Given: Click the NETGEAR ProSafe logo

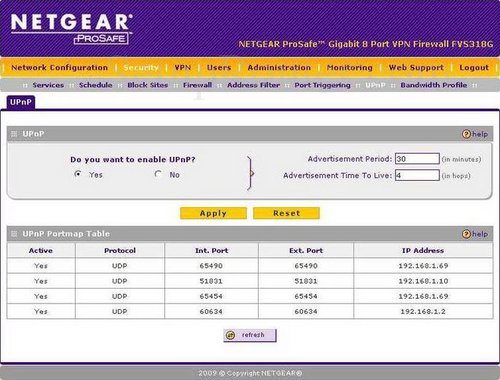Looking at the screenshot, I should pyautogui.click(x=72, y=29).
